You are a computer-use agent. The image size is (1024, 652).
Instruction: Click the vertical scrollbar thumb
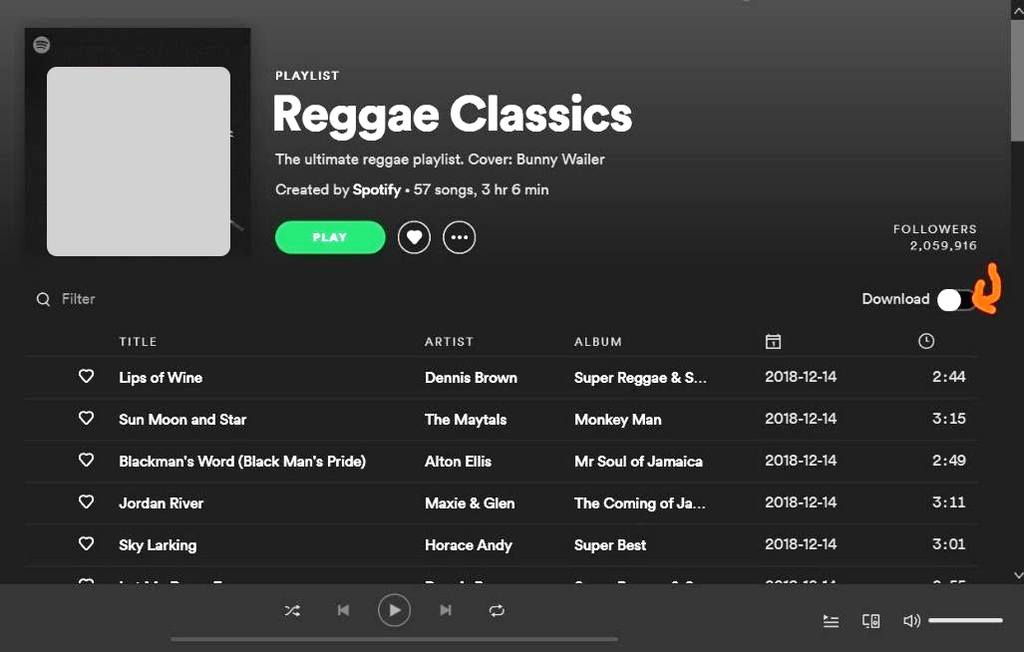(x=1017, y=80)
